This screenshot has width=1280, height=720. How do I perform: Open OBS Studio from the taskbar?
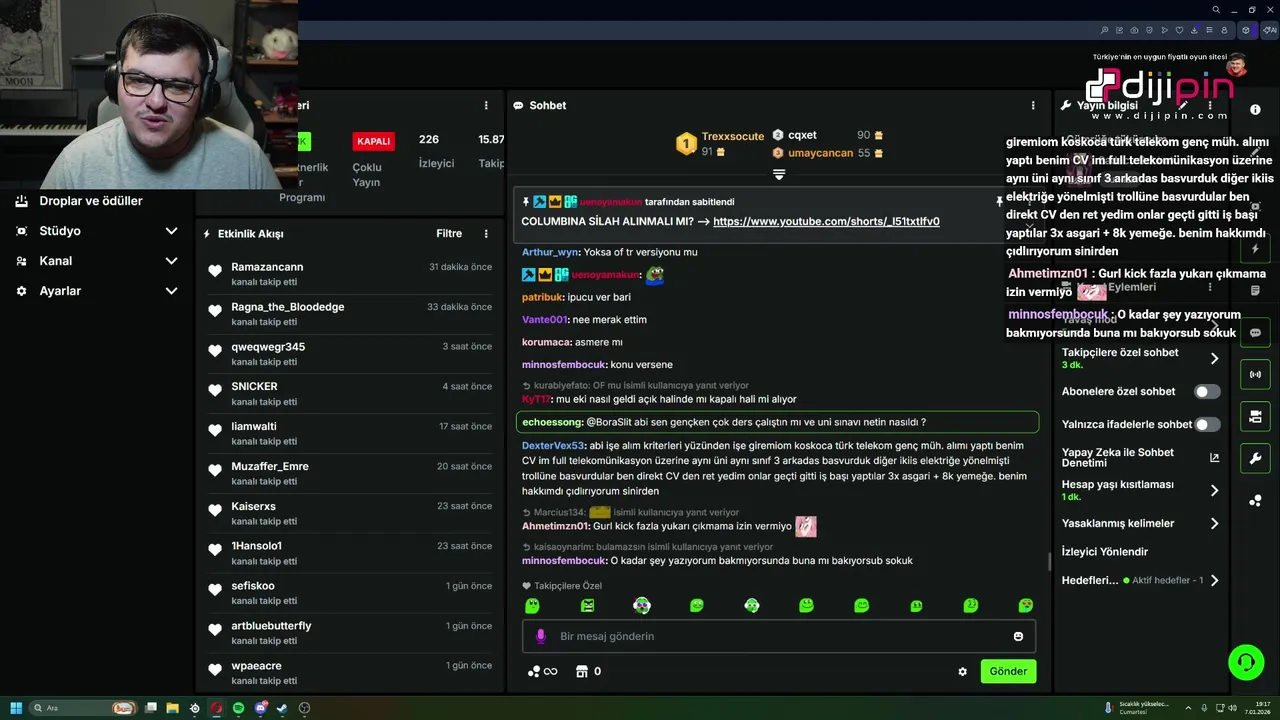304,708
